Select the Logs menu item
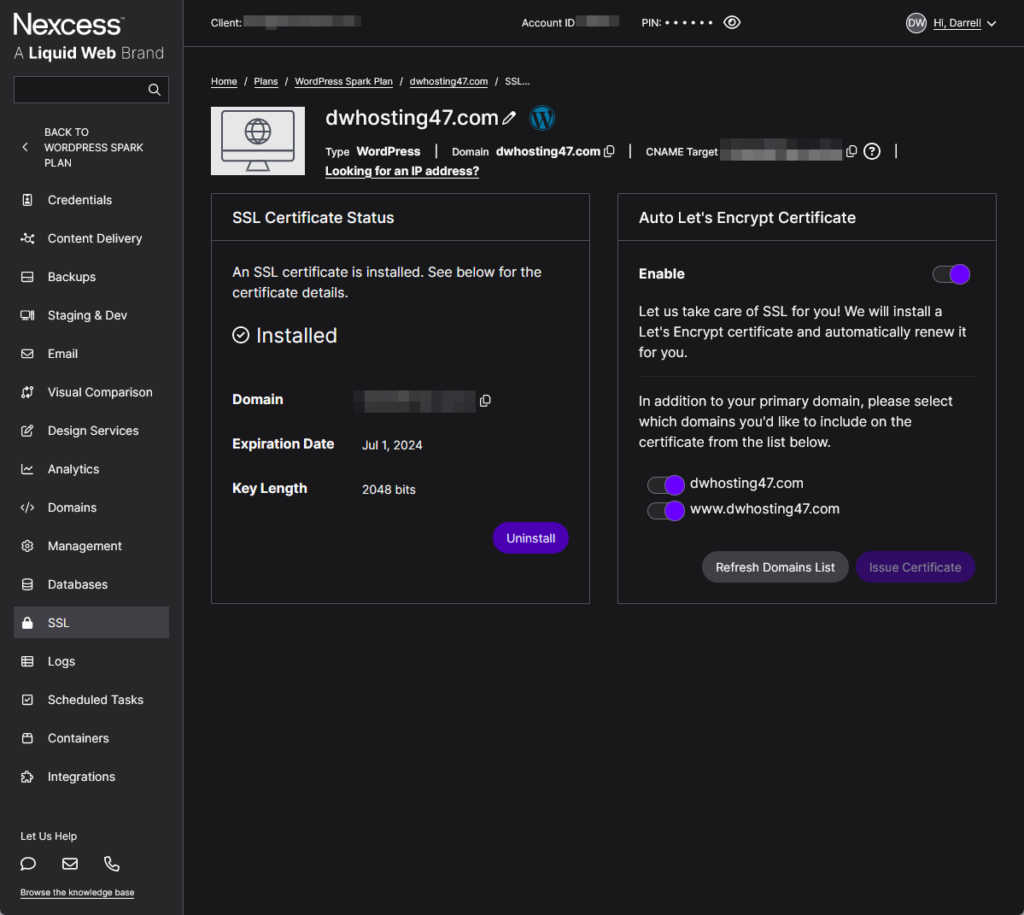The image size is (1024, 915). point(91,662)
